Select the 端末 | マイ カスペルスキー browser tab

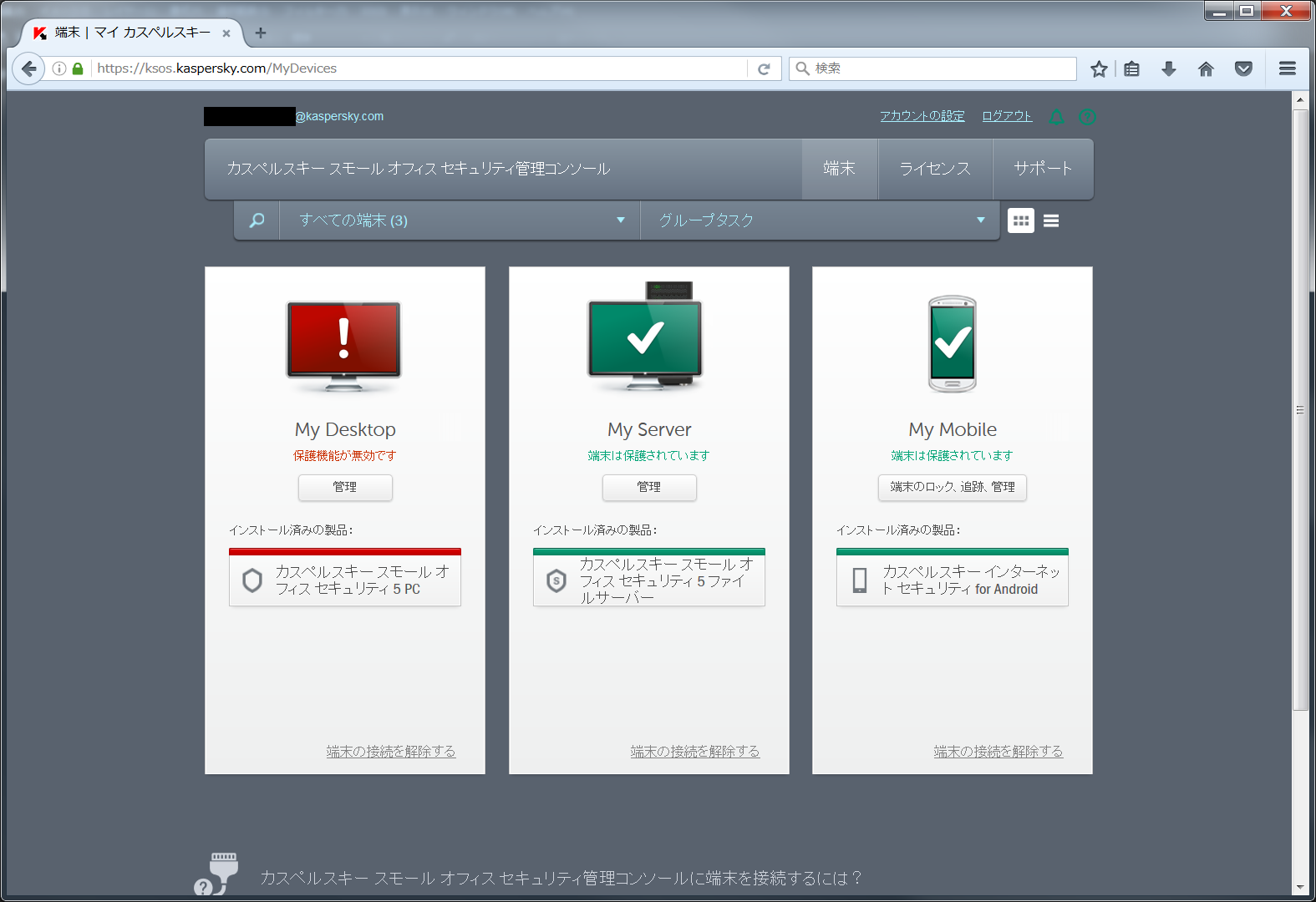click(132, 33)
